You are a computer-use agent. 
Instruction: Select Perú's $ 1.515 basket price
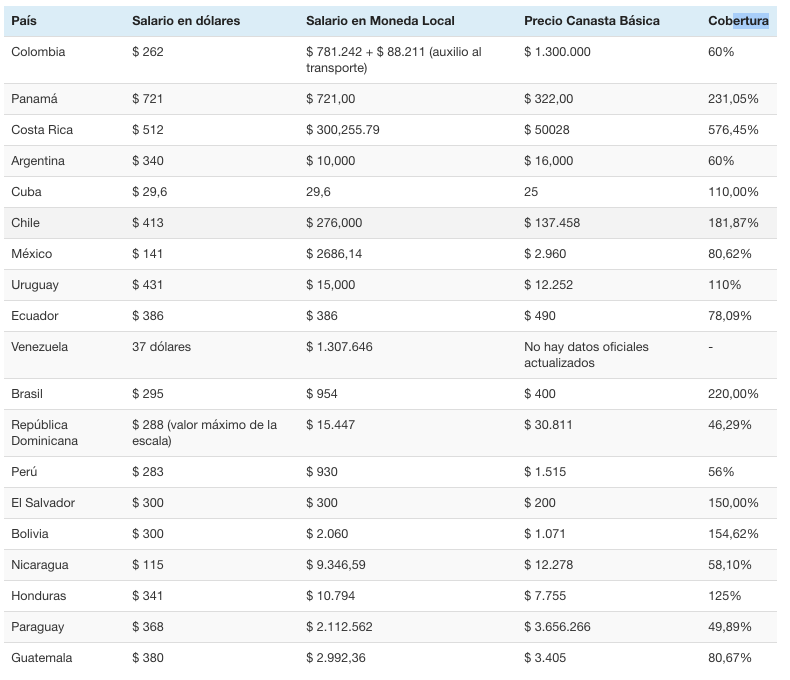pyautogui.click(x=544, y=472)
